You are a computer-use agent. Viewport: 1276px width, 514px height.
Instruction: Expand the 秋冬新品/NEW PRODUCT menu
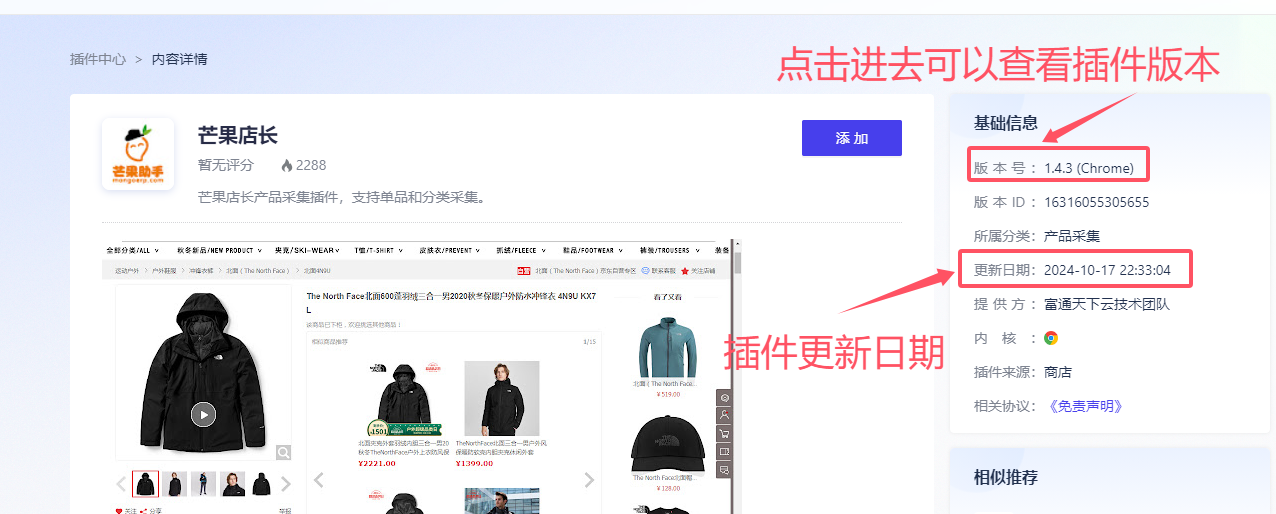pyautogui.click(x=218, y=250)
